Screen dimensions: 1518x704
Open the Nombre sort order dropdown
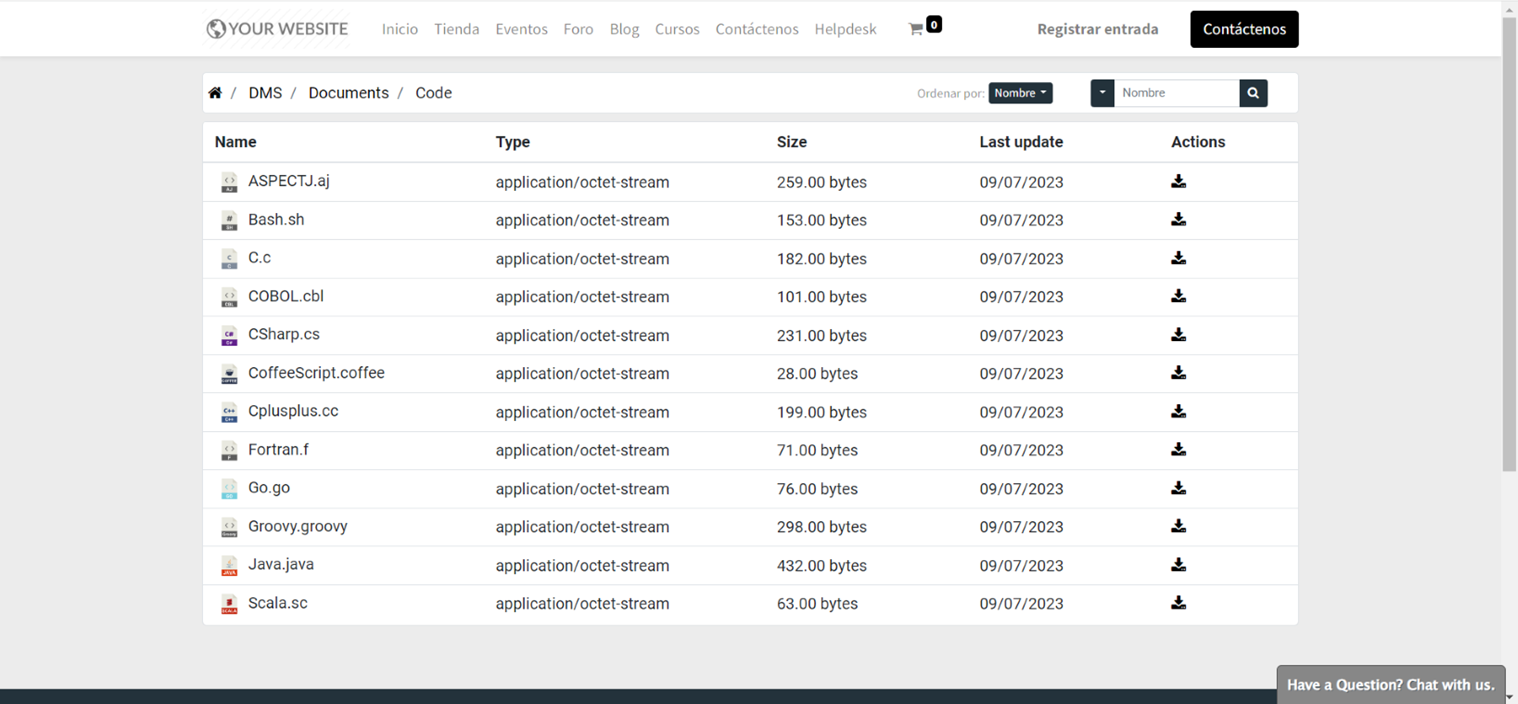[x=1020, y=93]
